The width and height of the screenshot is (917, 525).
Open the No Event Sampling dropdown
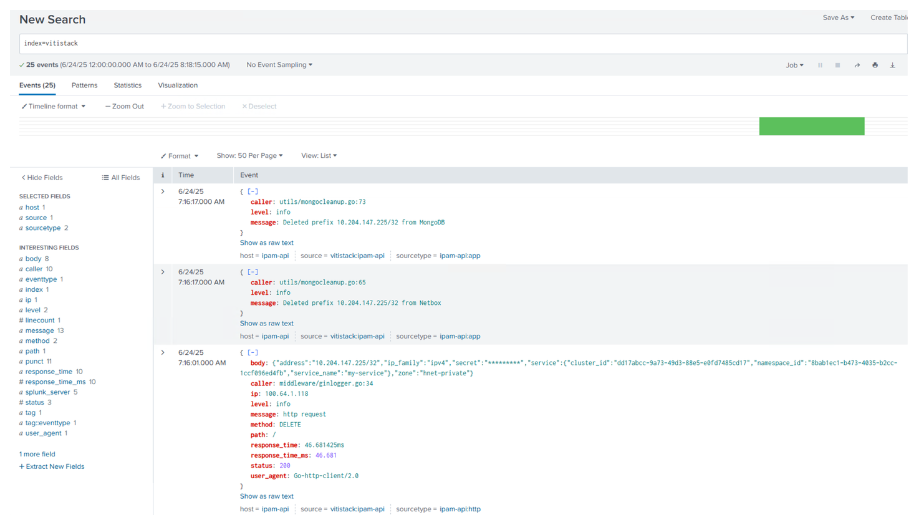click(279, 65)
